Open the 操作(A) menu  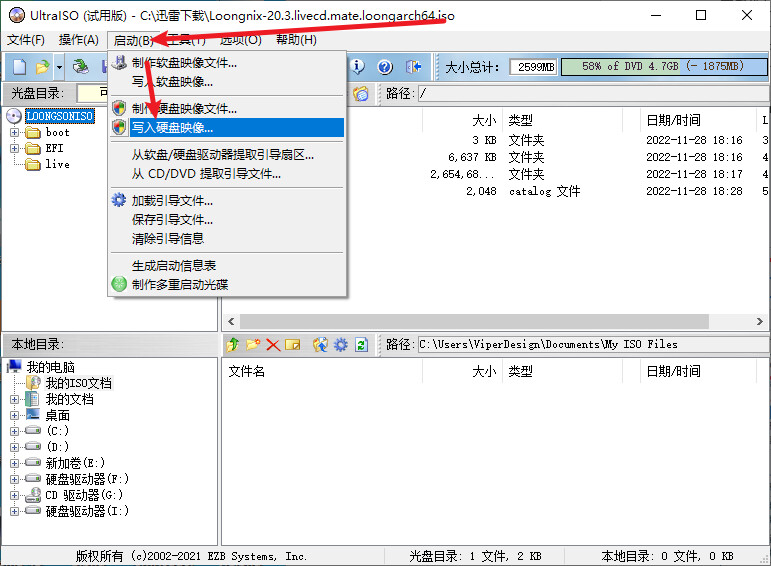(79, 40)
